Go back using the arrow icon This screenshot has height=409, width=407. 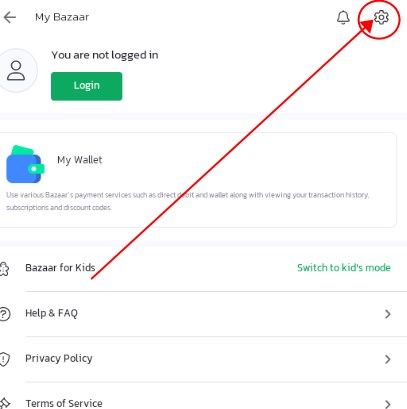point(10,17)
